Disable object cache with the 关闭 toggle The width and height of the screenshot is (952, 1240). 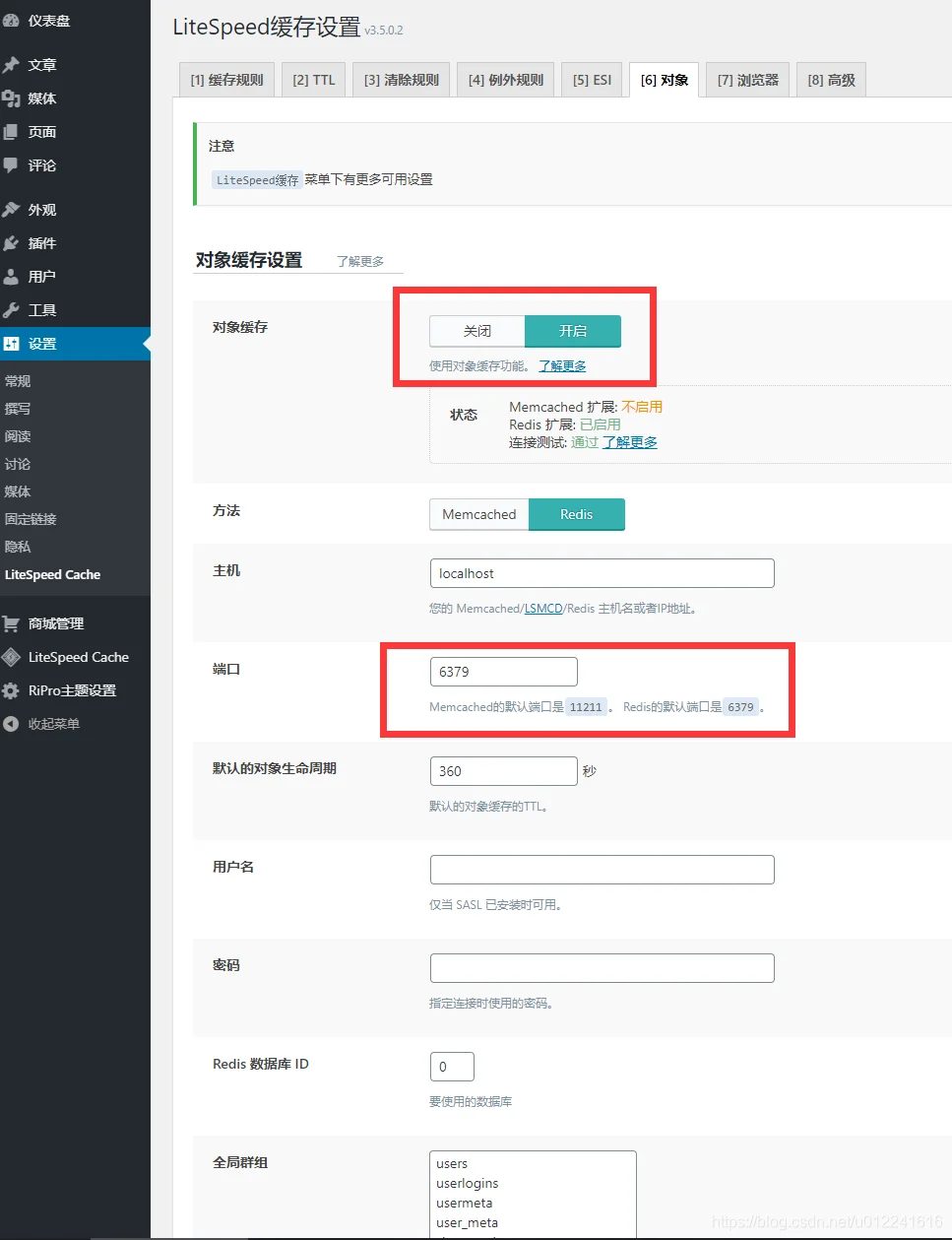tap(476, 331)
